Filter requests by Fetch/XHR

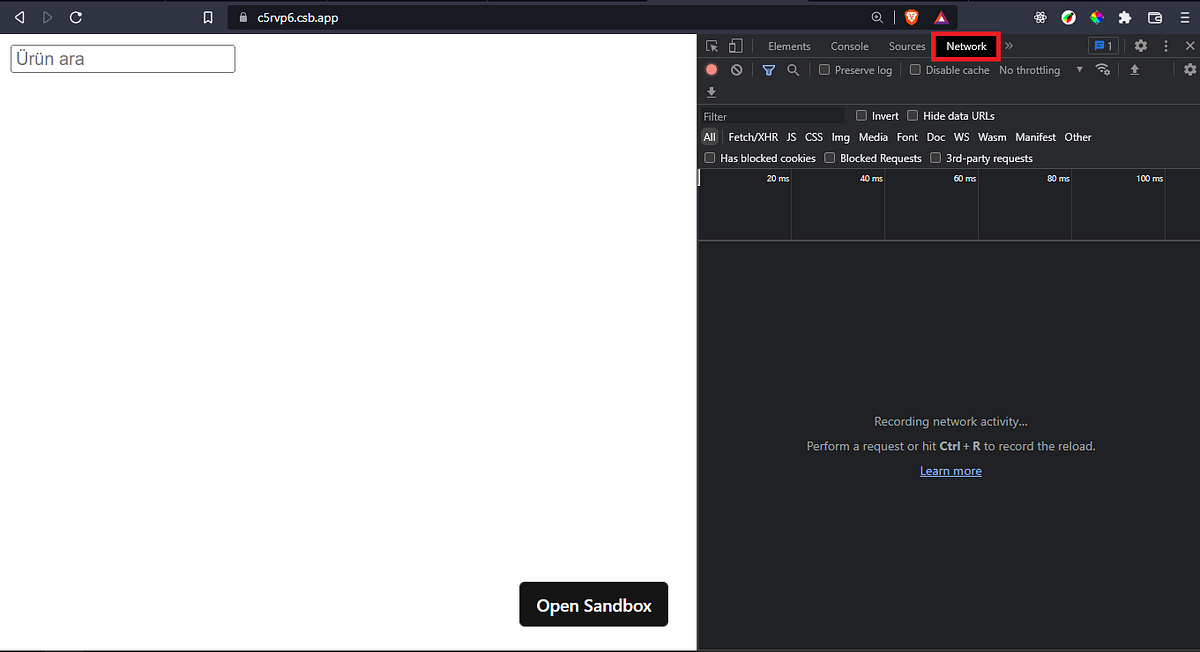click(x=753, y=137)
